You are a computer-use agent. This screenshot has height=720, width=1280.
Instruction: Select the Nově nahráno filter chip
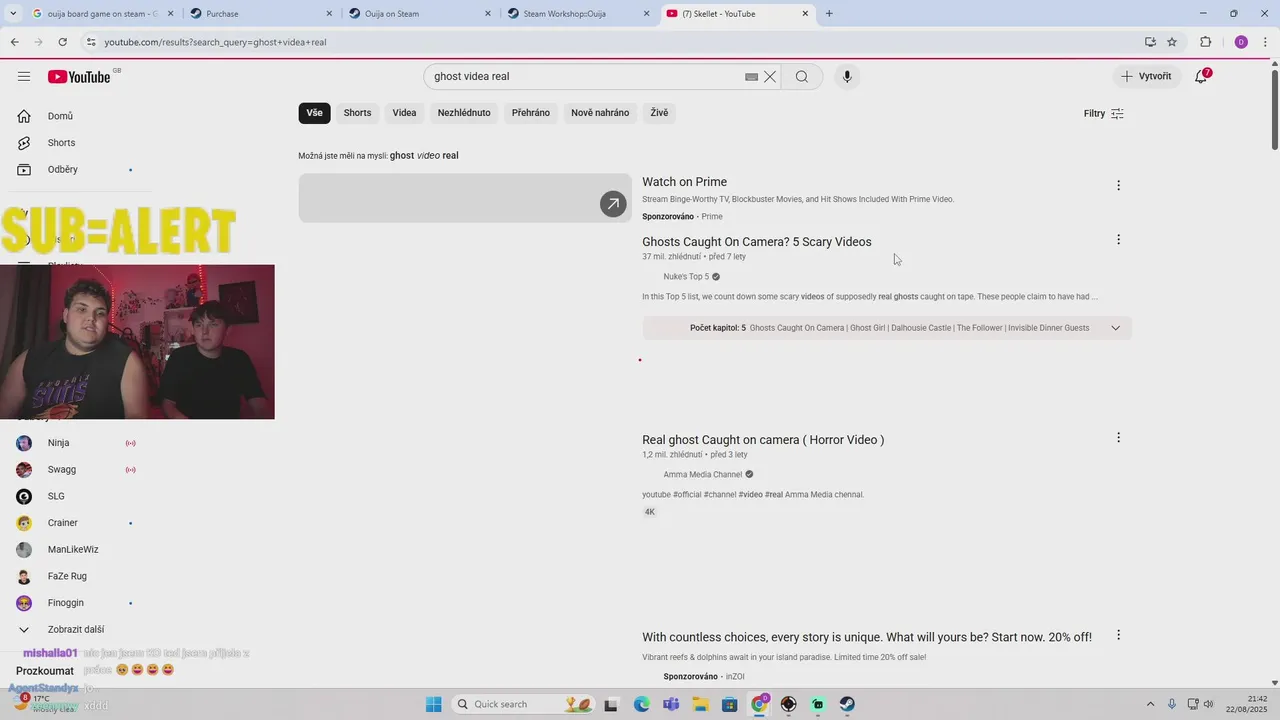tap(600, 113)
